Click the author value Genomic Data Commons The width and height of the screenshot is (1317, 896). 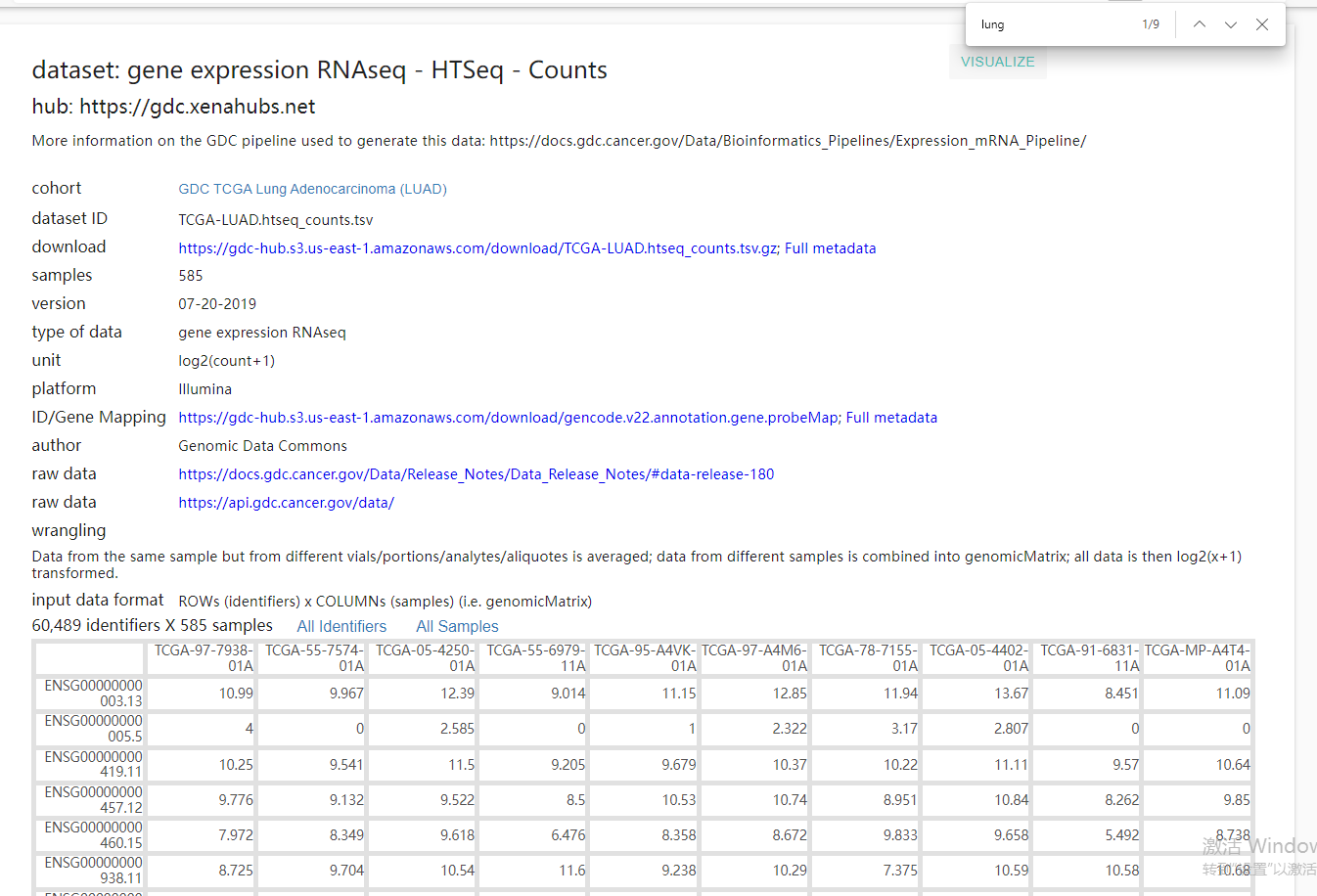[262, 446]
